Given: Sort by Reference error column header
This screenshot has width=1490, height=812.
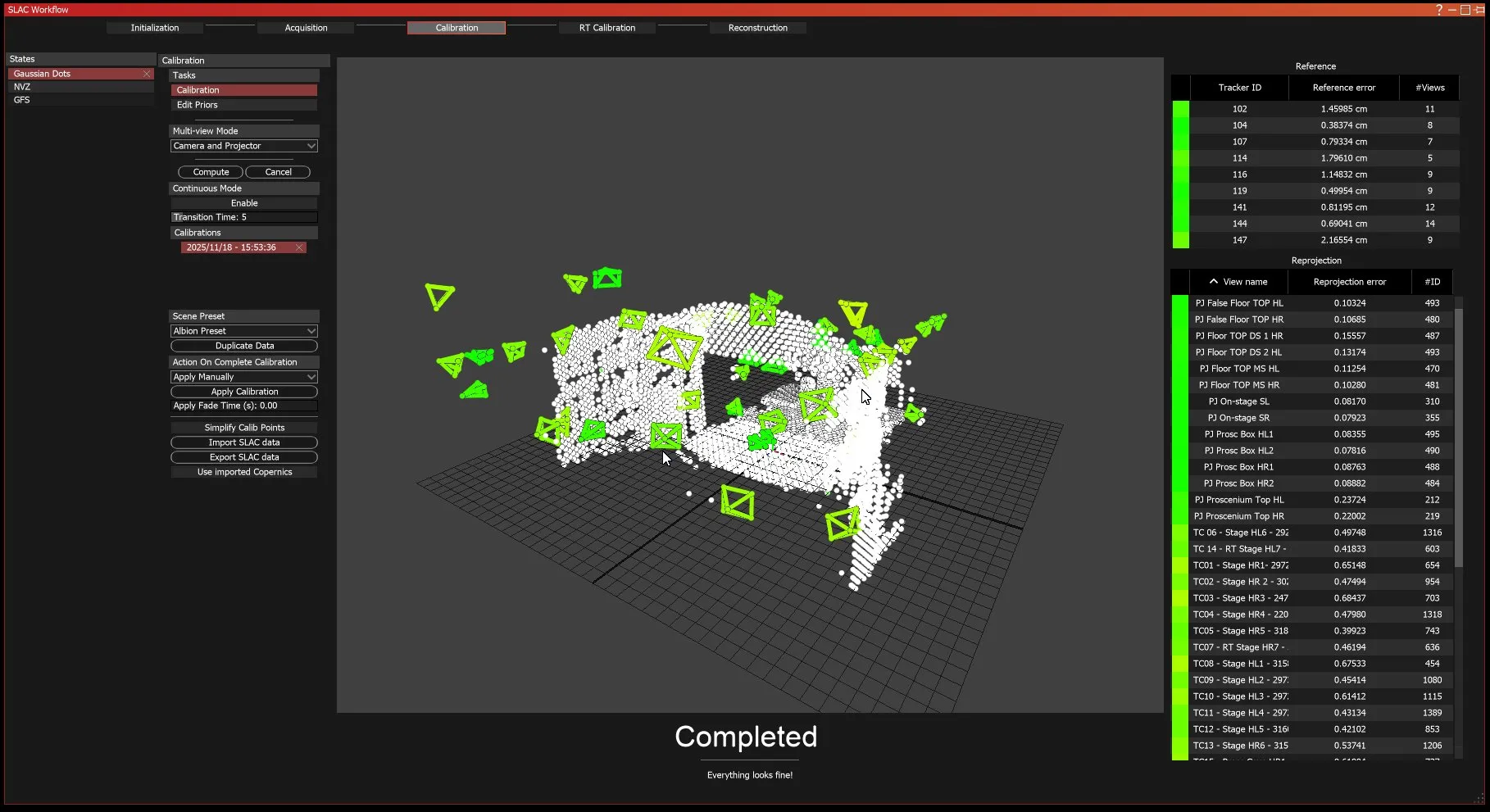Looking at the screenshot, I should 1344,88.
